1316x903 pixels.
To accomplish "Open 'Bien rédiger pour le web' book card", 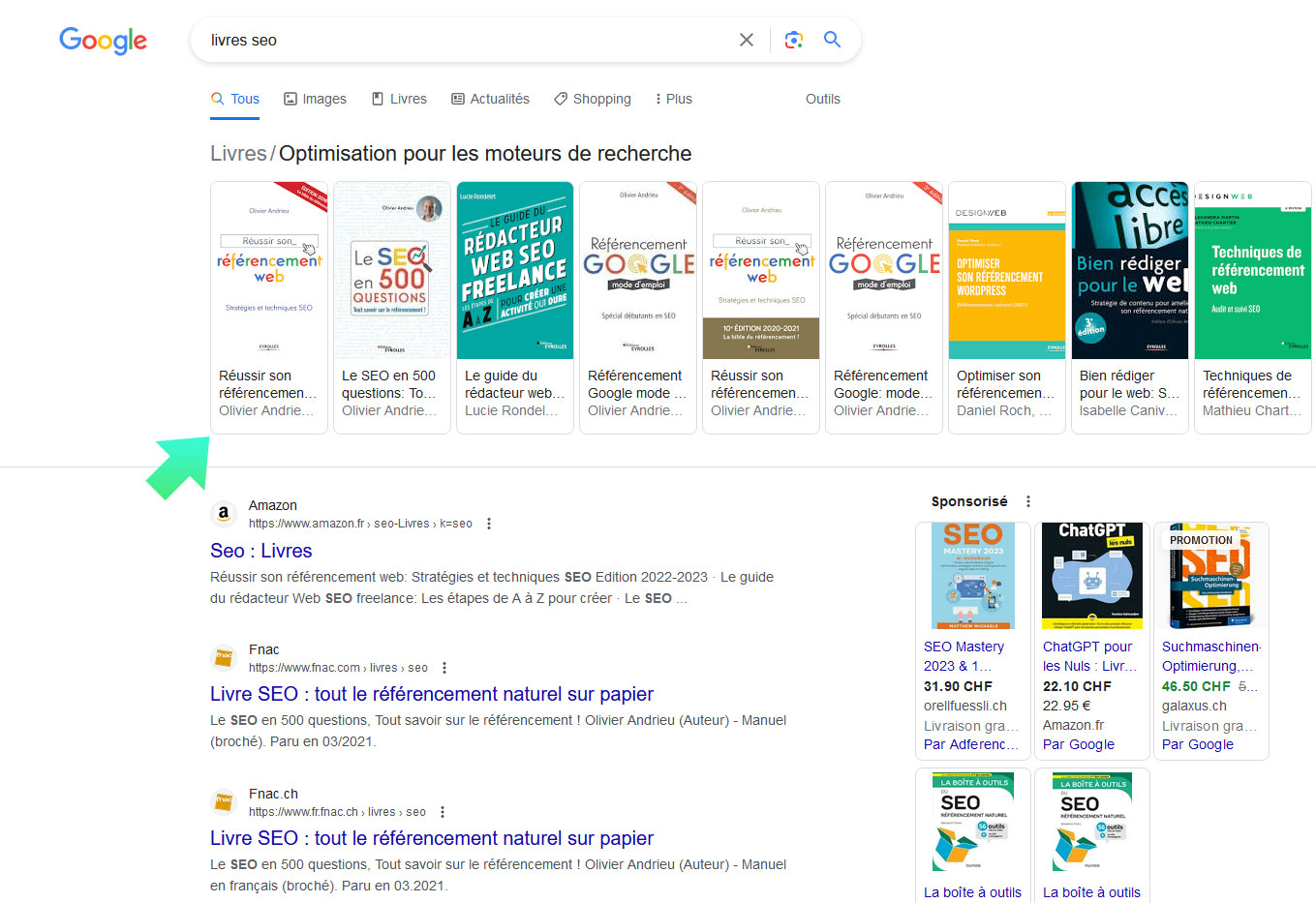I will pos(1130,308).
